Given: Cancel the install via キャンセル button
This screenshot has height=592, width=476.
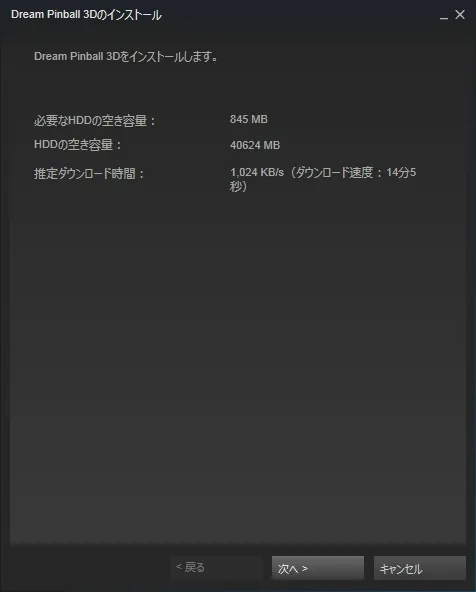Looking at the screenshot, I should pyautogui.click(x=420, y=568).
